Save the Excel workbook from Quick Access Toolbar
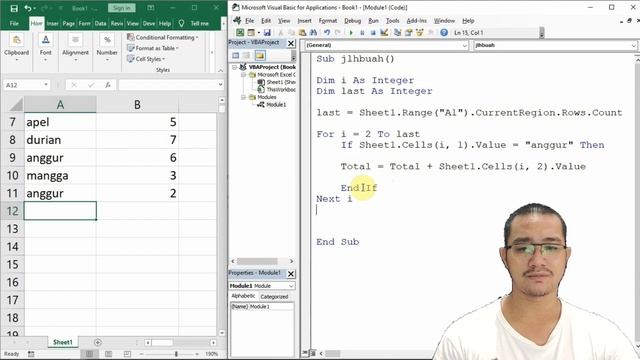Viewport: 640px width, 360px height. click(x=14, y=8)
